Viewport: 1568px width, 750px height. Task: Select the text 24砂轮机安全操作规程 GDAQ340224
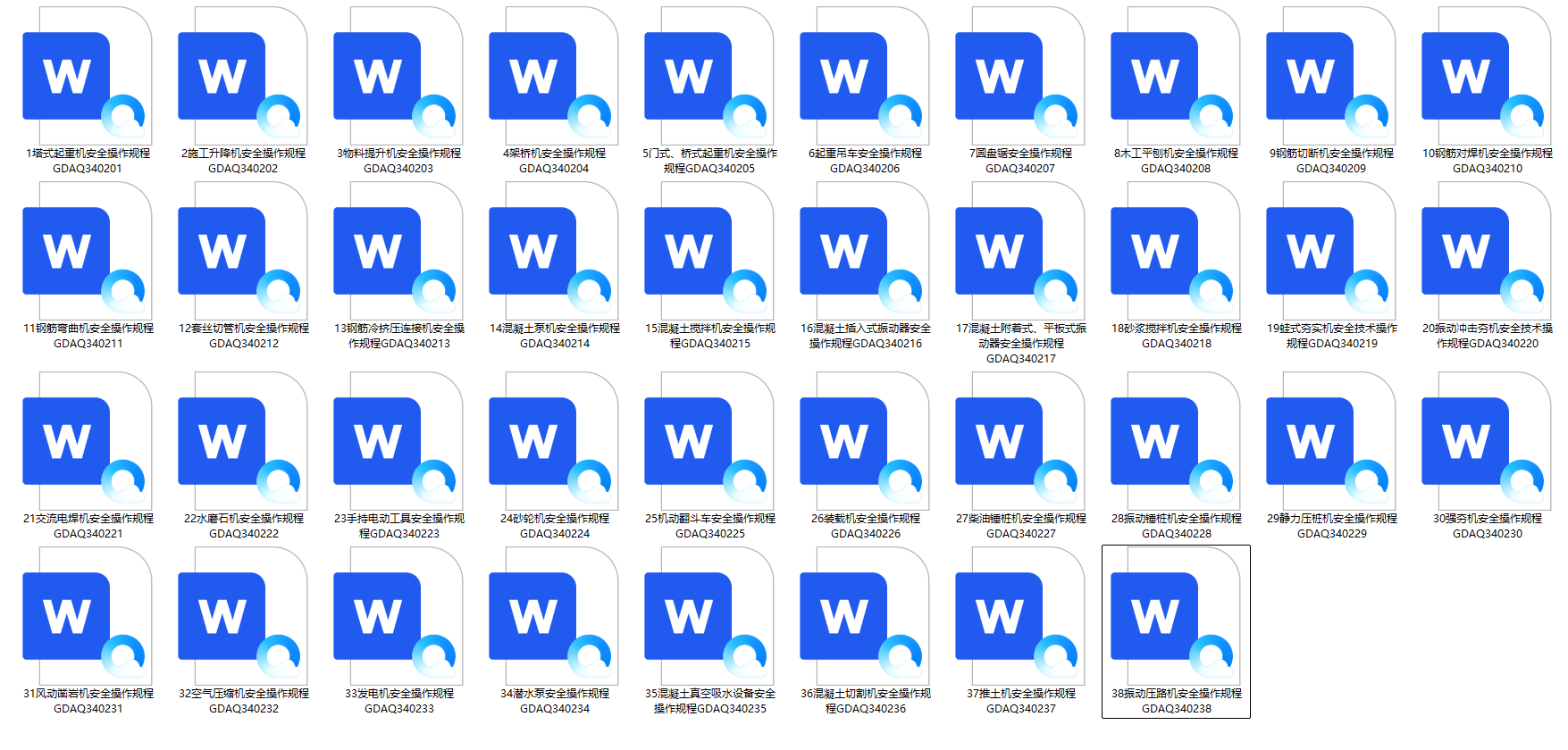point(555,526)
